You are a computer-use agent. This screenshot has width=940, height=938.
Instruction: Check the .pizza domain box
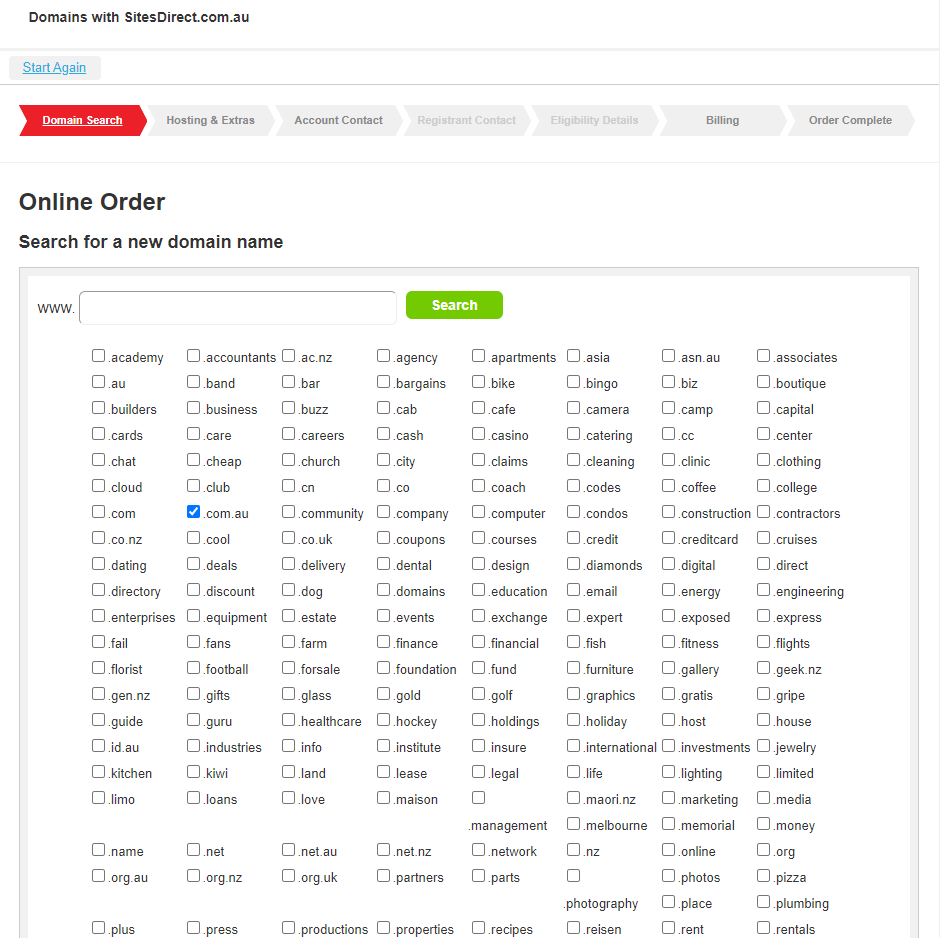click(x=764, y=876)
